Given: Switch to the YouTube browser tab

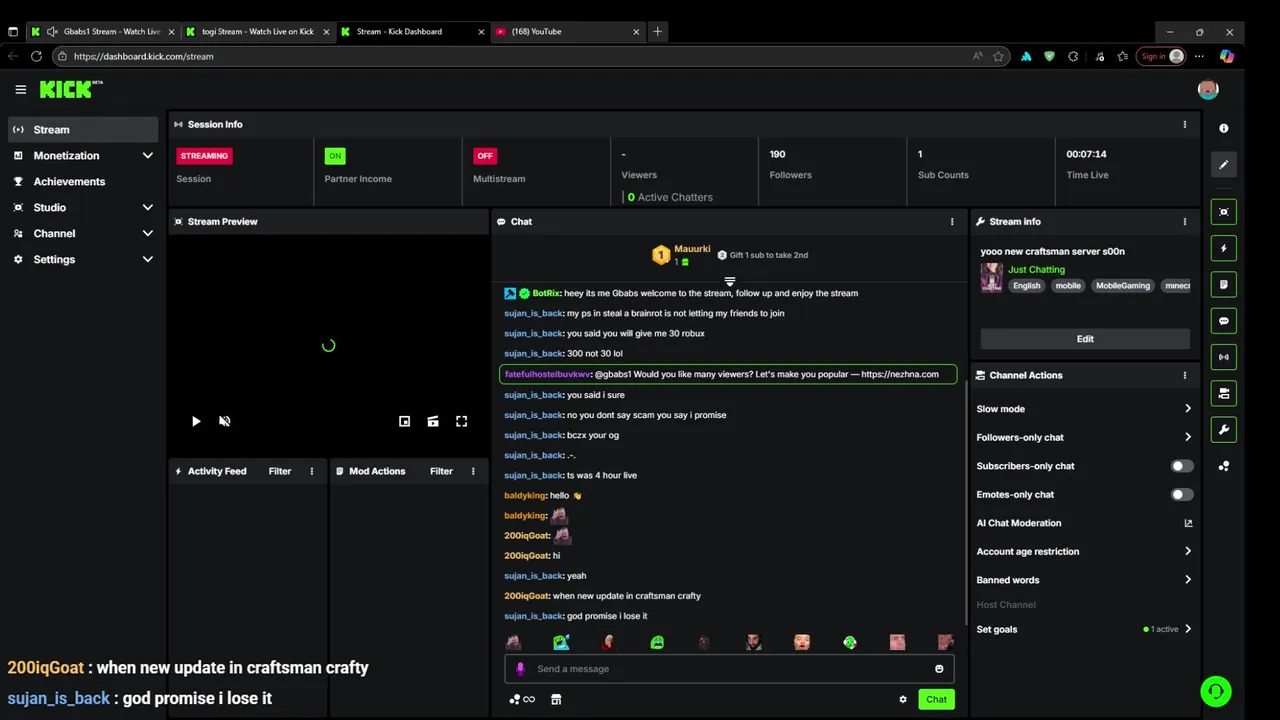Looking at the screenshot, I should (x=566, y=31).
